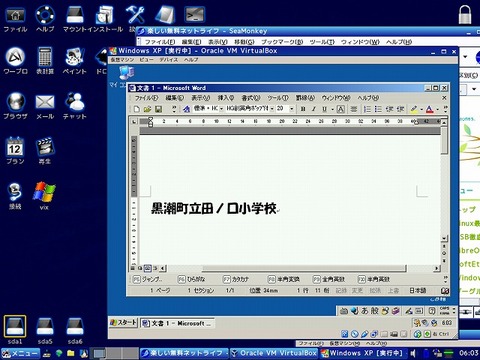Click the VirtualBox USB pen status icon

click(x=364, y=334)
